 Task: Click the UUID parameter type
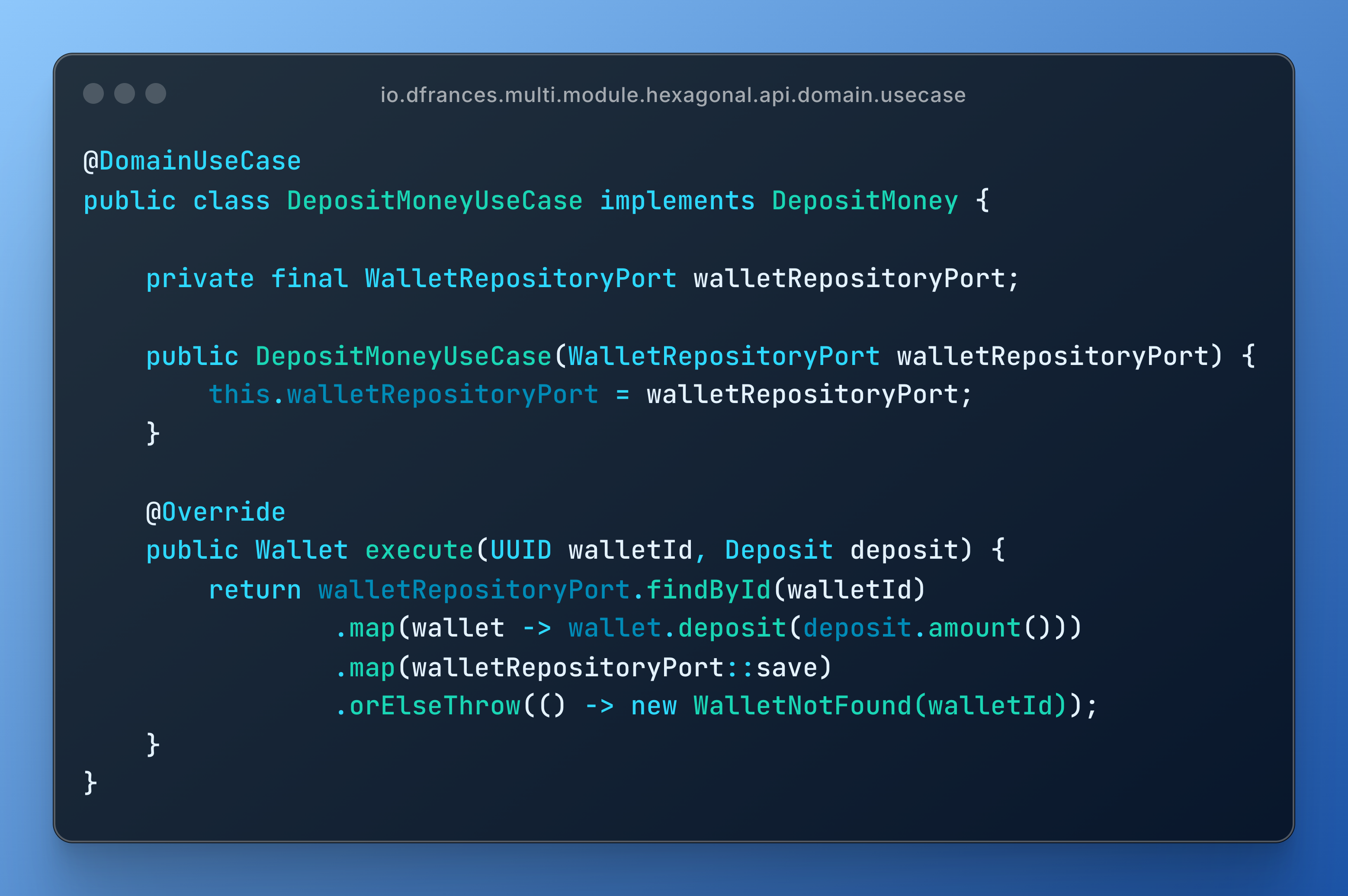coord(521,550)
